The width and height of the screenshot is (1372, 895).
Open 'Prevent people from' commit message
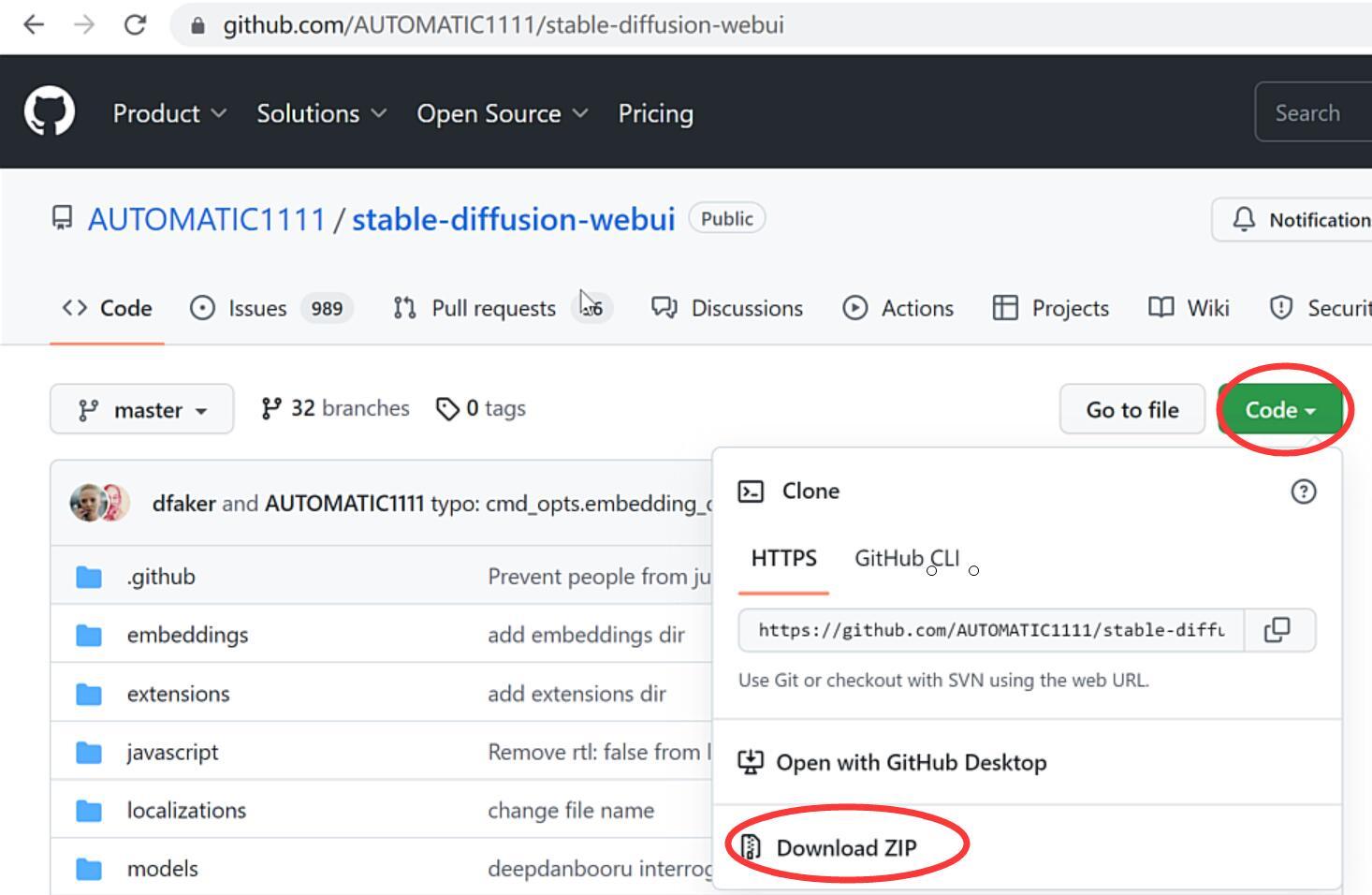coord(600,576)
